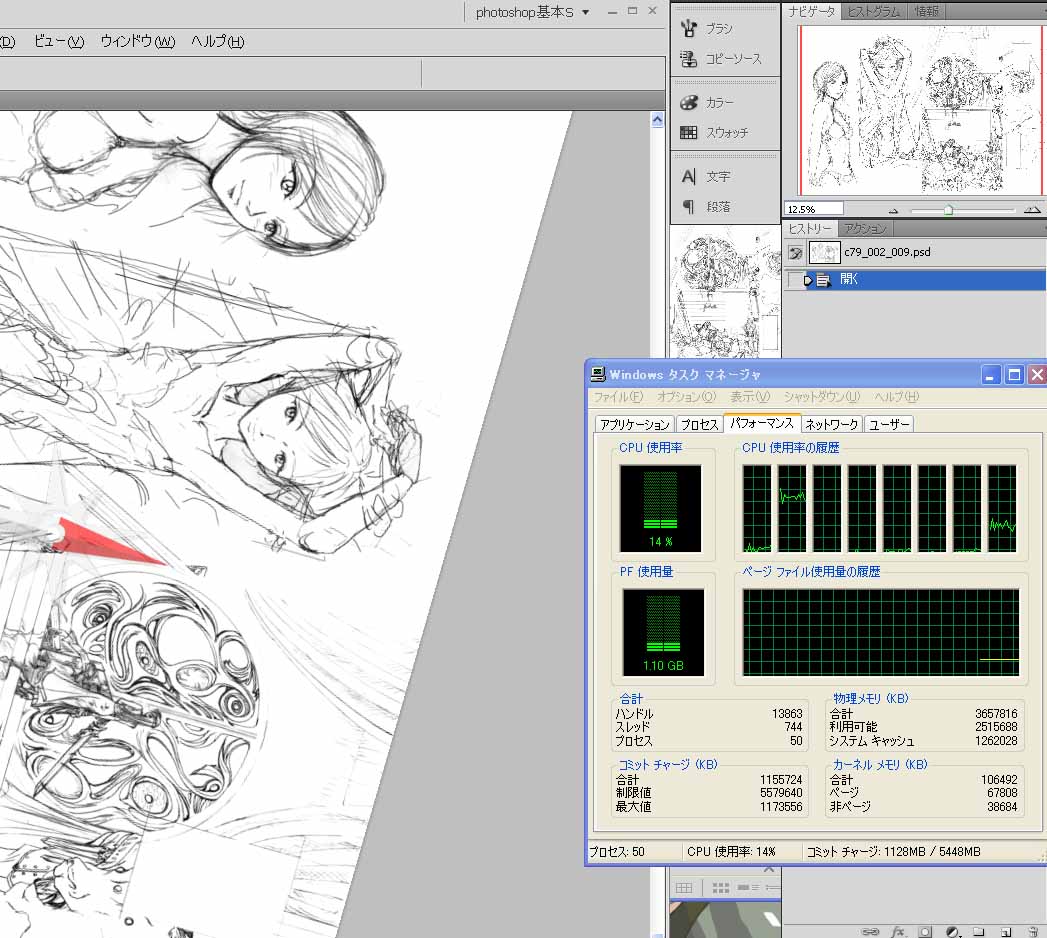Switch to the アプリケーション tab
The image size is (1047, 938).
point(634,425)
